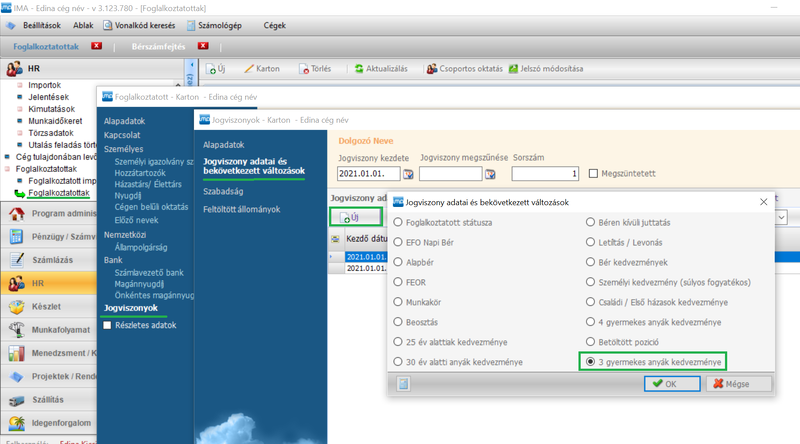Click the Jelszó módosítása toolbar icon
This screenshot has height=444, width=800.
click(x=513, y=69)
